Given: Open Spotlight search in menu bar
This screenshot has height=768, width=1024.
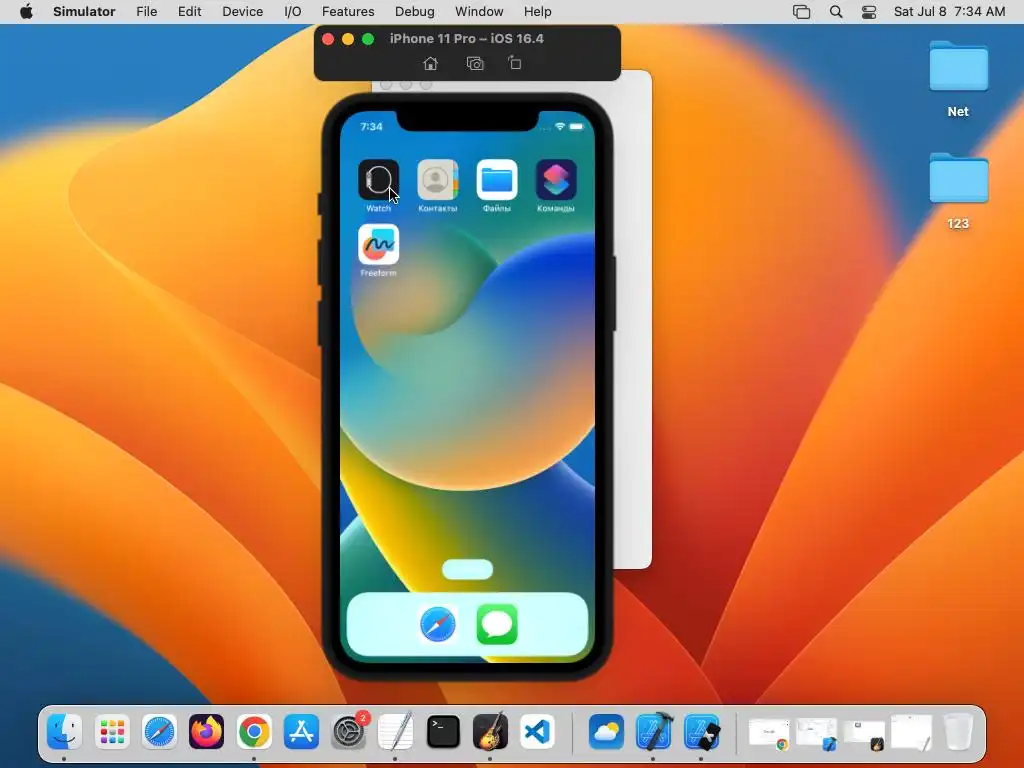Looking at the screenshot, I should pyautogui.click(x=836, y=12).
